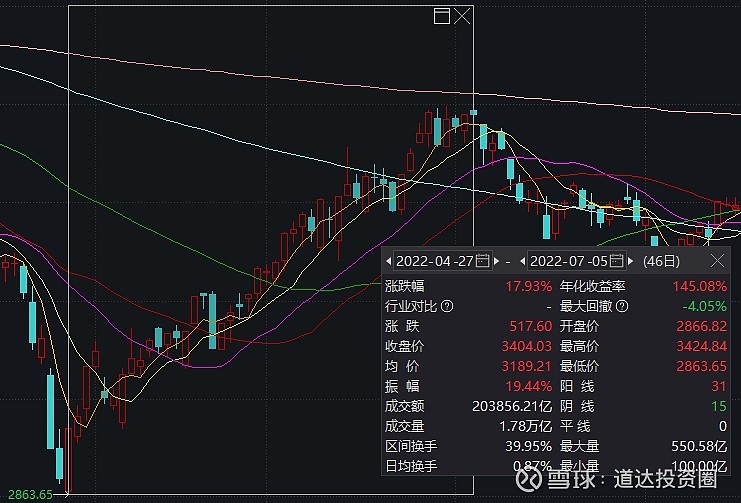Open help icon beside 最大回撤
The width and height of the screenshot is (741, 503).
pos(622,306)
